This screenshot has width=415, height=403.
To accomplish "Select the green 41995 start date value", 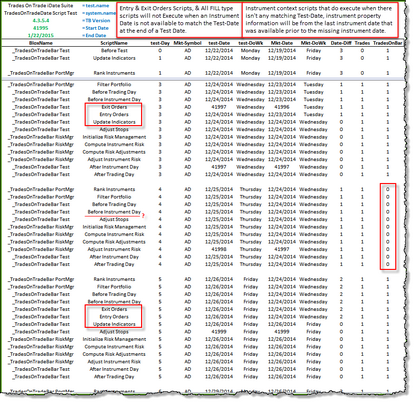I will pos(40,28).
